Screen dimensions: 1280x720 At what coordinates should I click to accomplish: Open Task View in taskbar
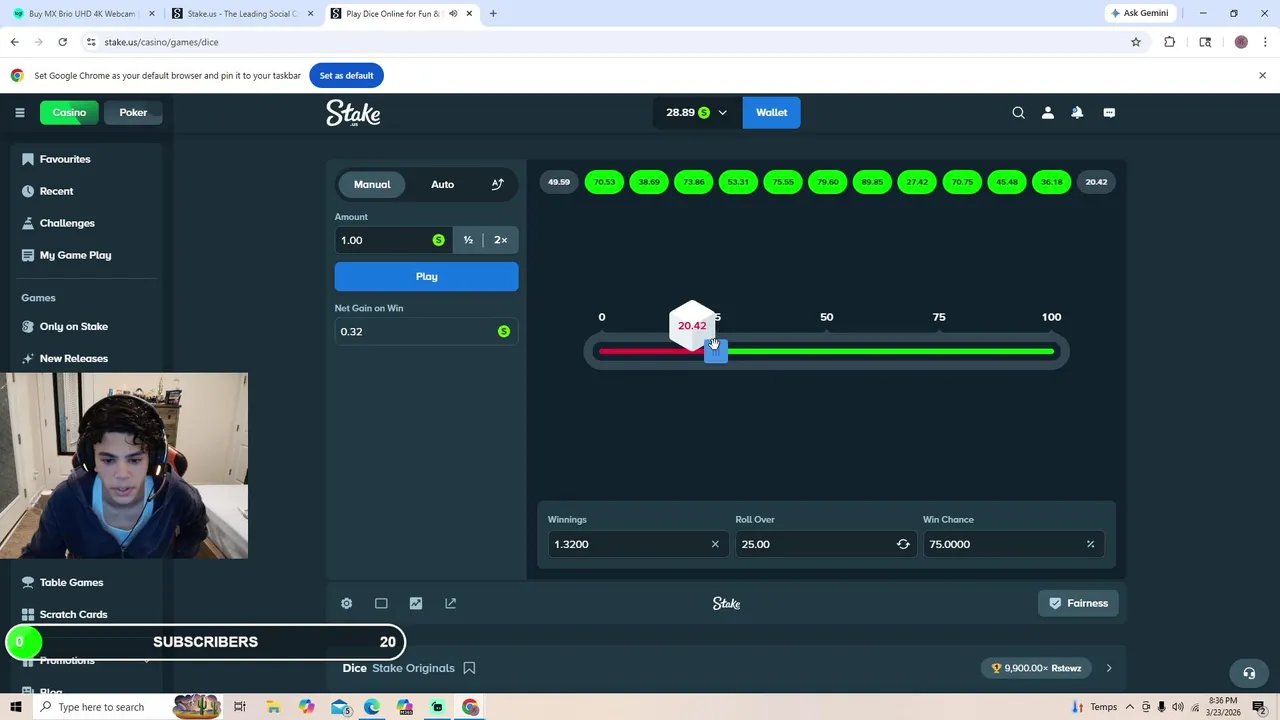coord(240,707)
